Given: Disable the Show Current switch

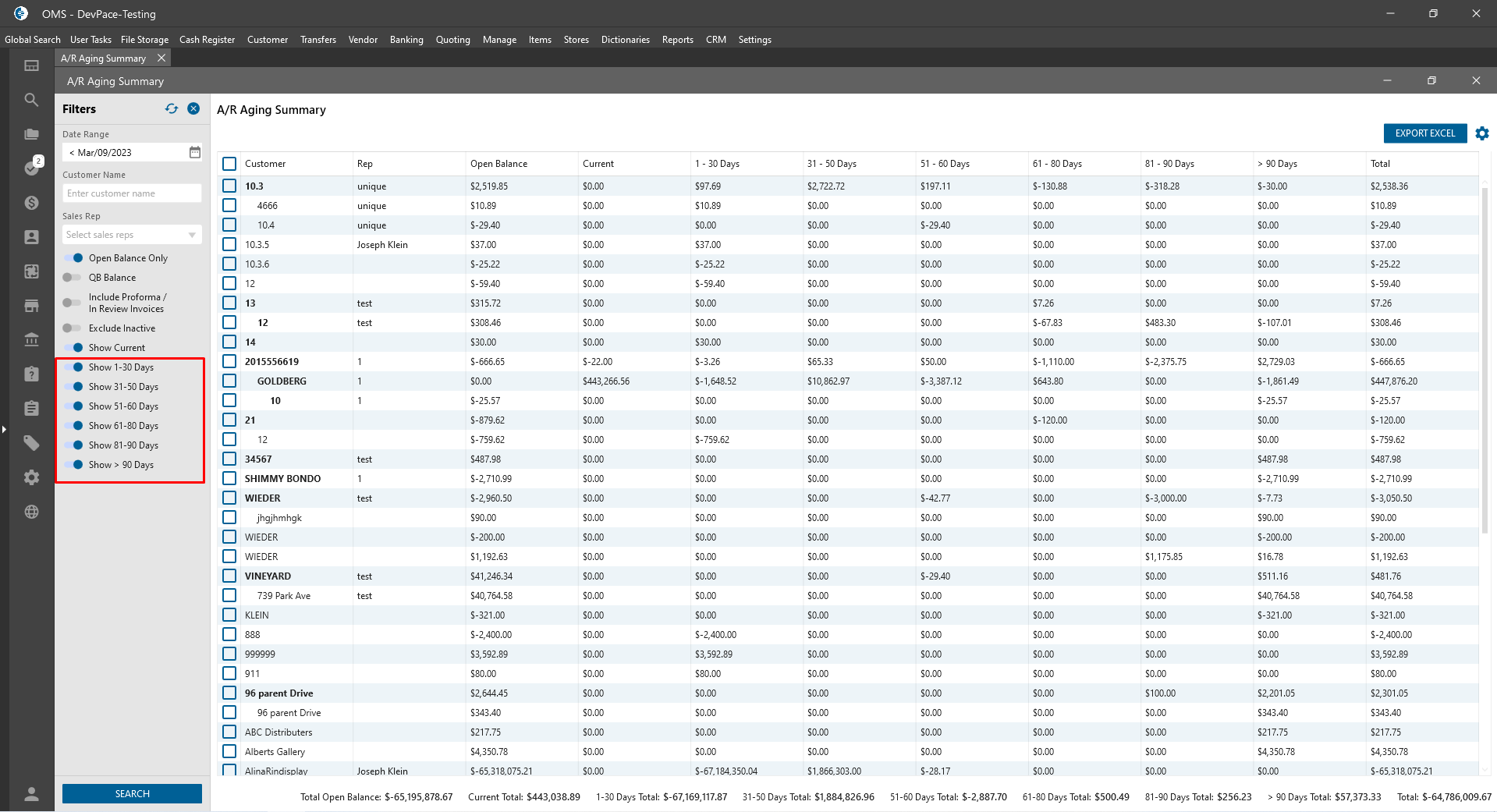Looking at the screenshot, I should pyautogui.click(x=73, y=347).
